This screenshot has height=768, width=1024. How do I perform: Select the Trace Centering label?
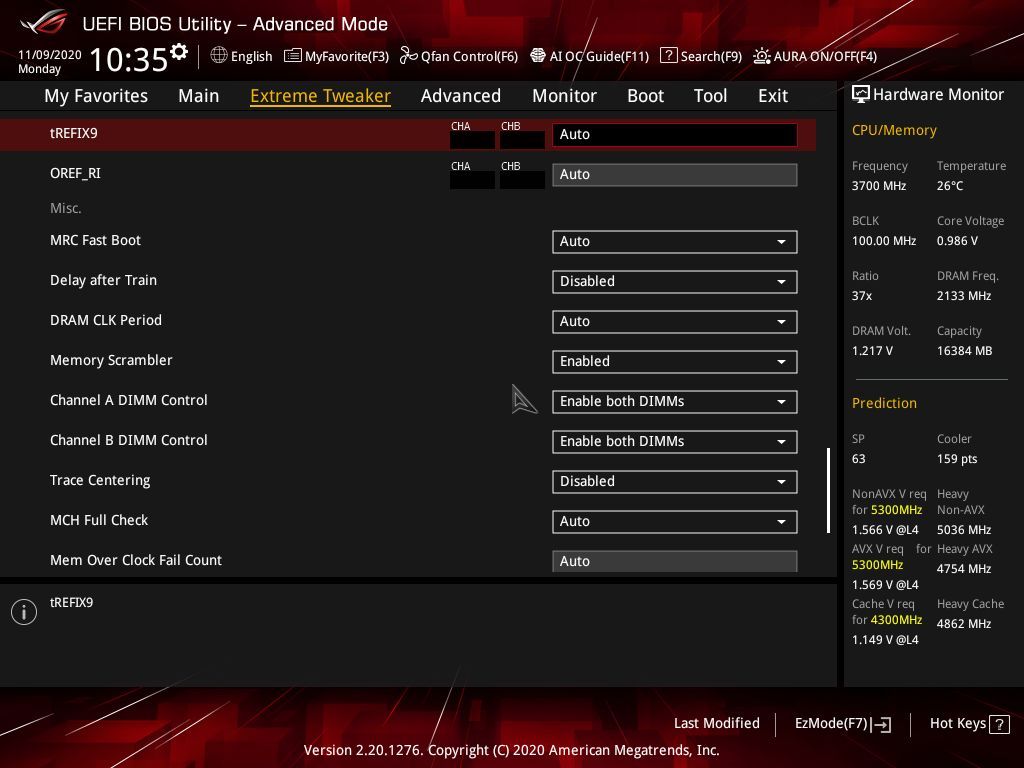click(100, 480)
